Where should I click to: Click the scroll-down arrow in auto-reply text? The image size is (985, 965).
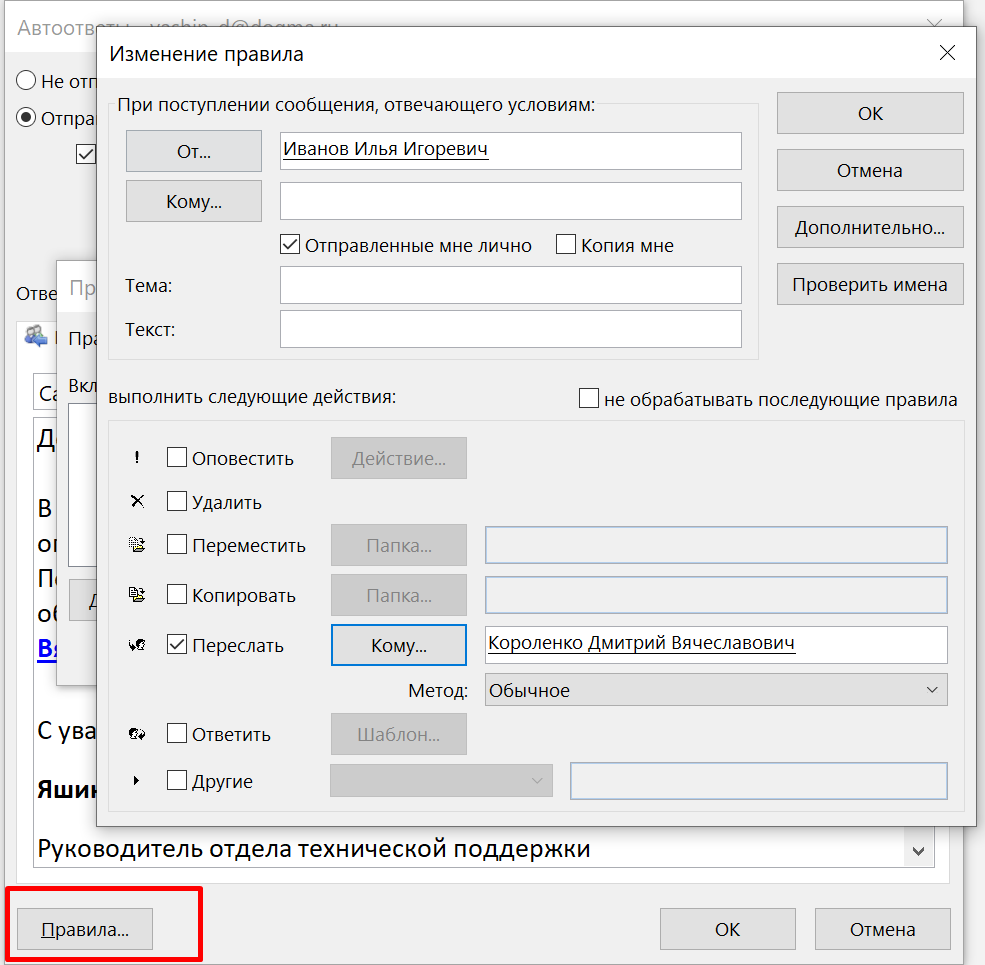pos(918,851)
